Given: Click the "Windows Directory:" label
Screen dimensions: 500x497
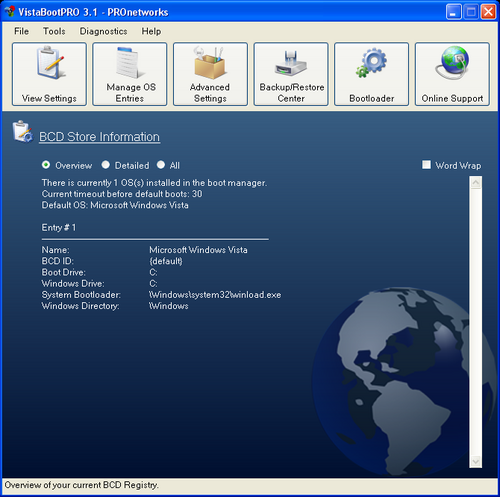Looking at the screenshot, I should (x=80, y=306).
